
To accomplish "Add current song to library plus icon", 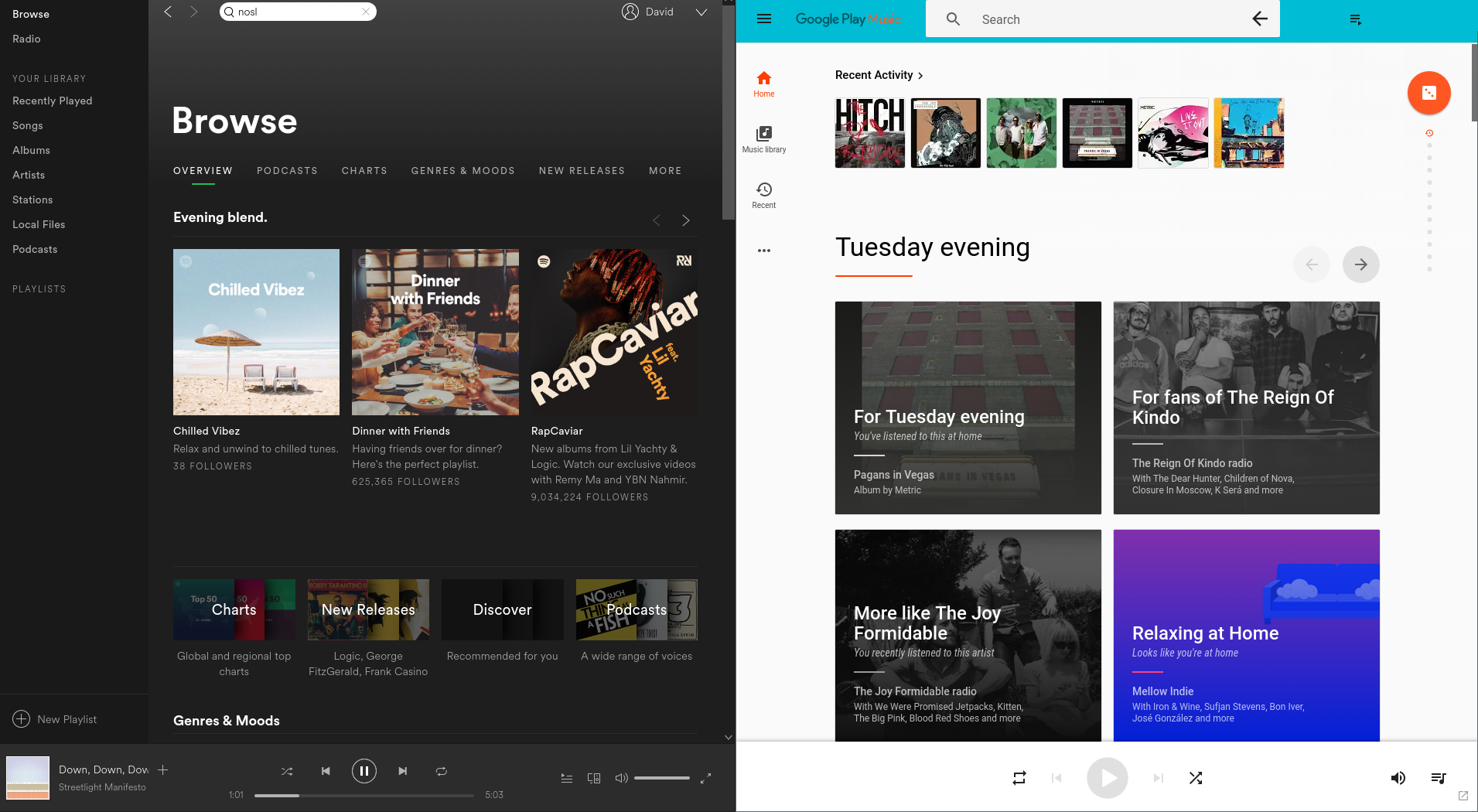I will coord(163,769).
